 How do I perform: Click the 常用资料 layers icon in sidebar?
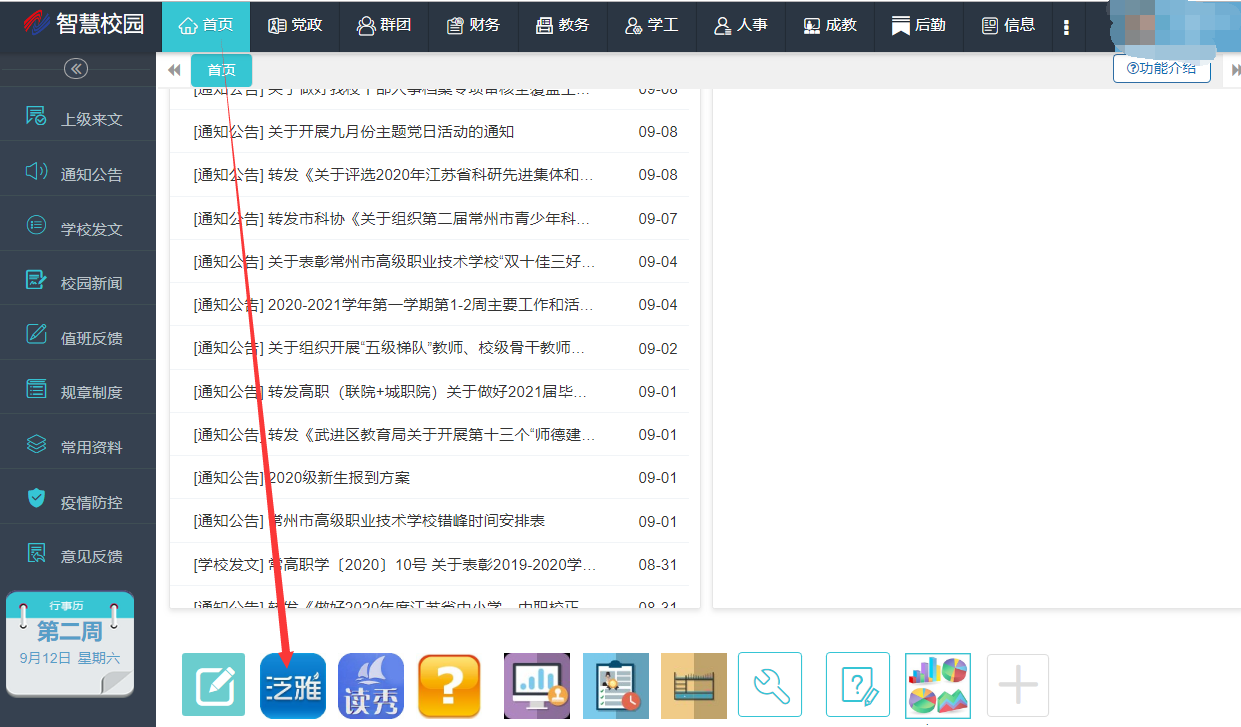pyautogui.click(x=36, y=443)
